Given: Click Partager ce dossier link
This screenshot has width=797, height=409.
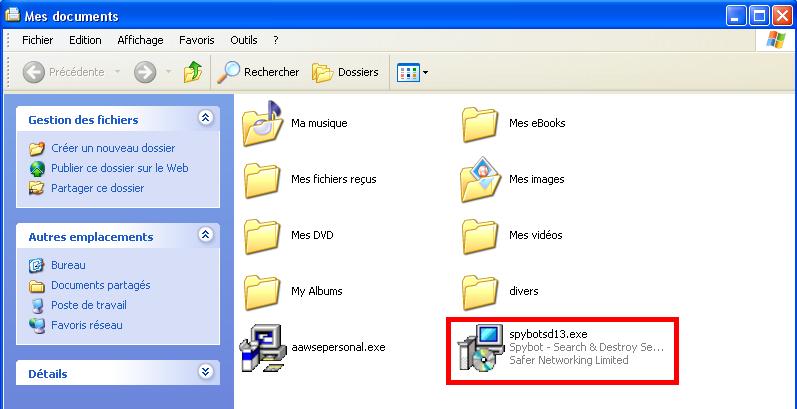Looking at the screenshot, I should (97, 188).
